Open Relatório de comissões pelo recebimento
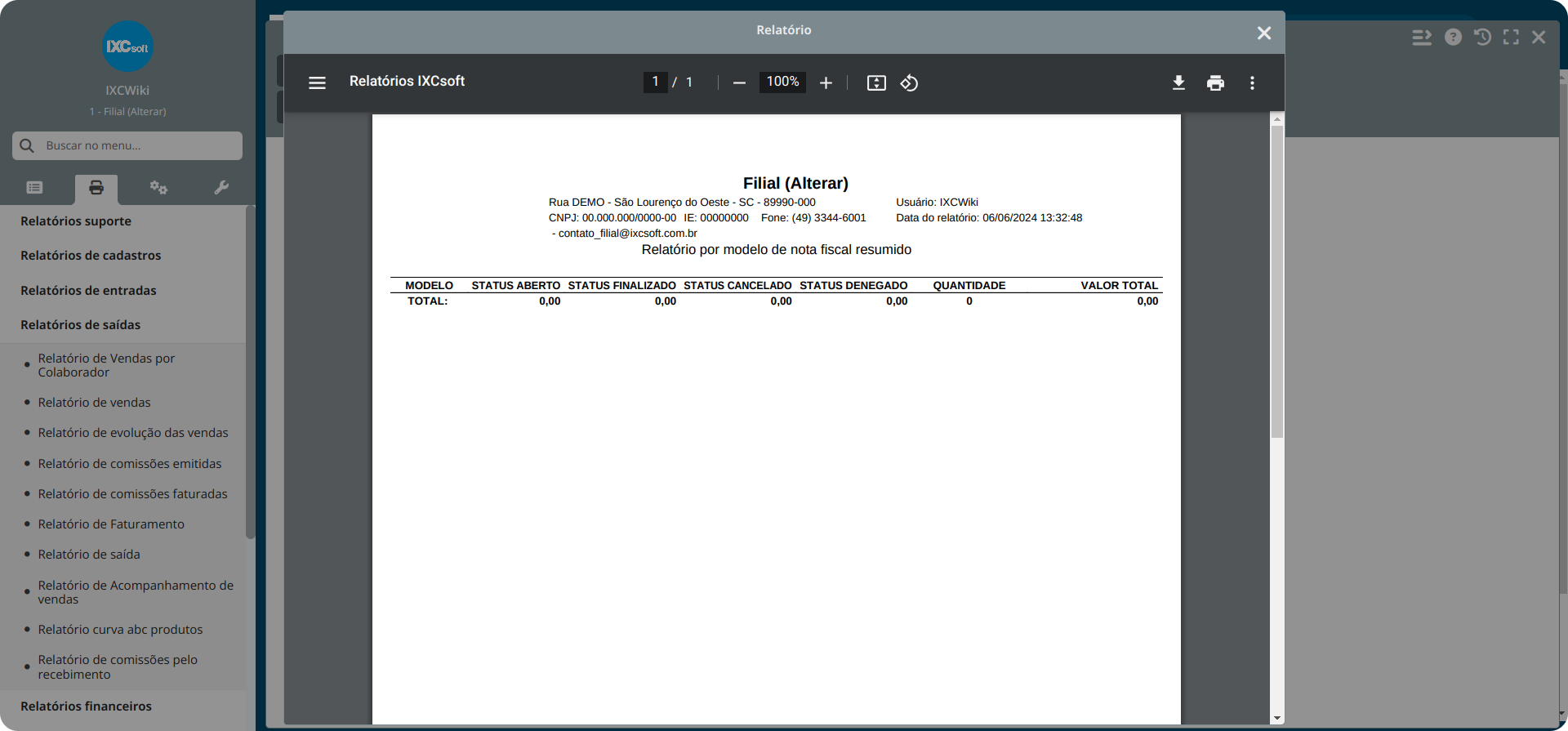1568x731 pixels. 118,667
